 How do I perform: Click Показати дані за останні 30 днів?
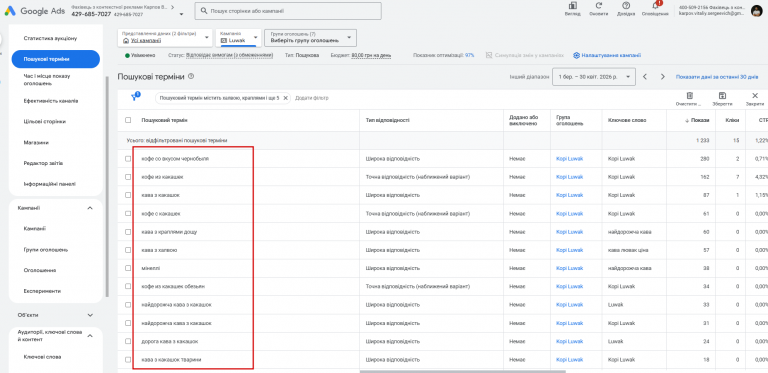click(x=717, y=77)
